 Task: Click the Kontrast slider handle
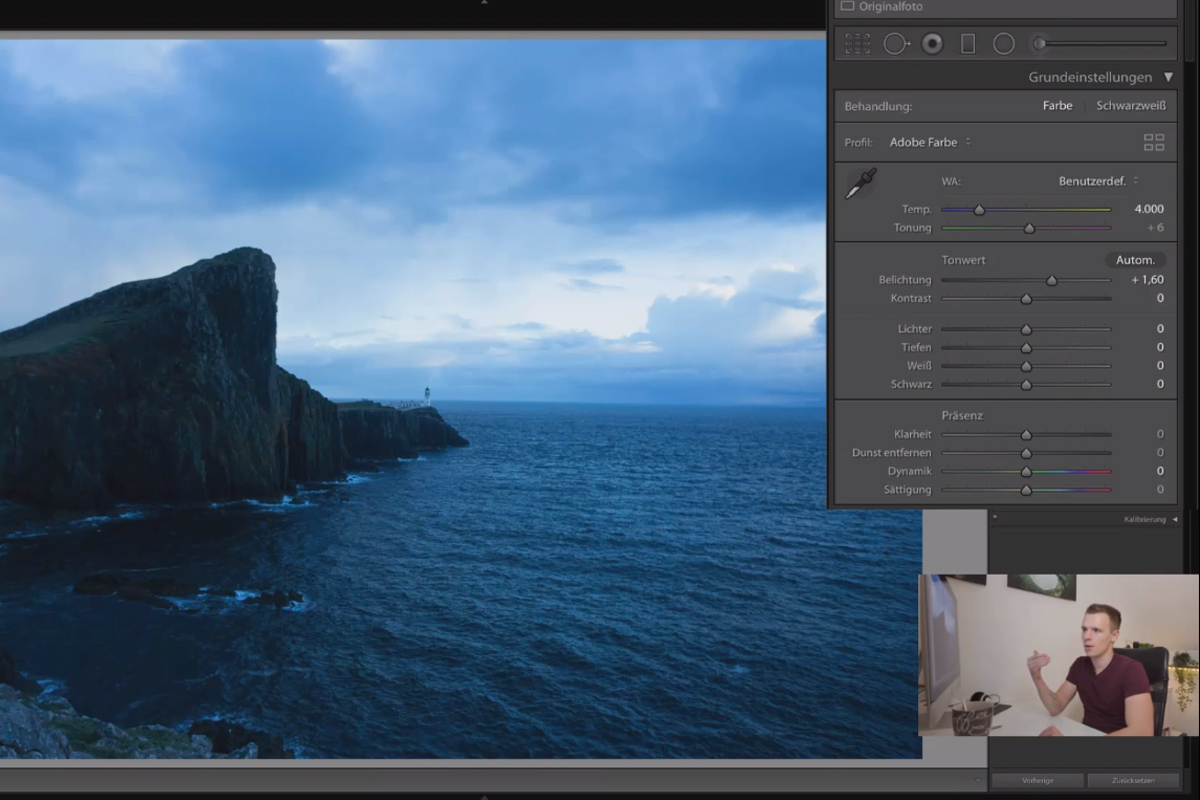pos(1026,299)
